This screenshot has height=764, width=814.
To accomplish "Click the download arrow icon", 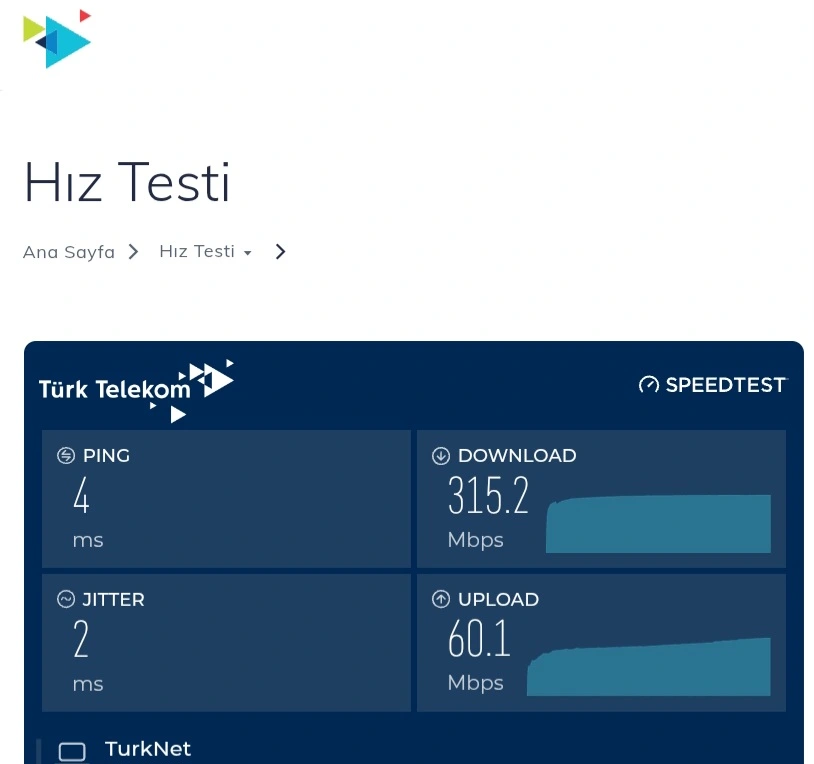I will [x=441, y=456].
